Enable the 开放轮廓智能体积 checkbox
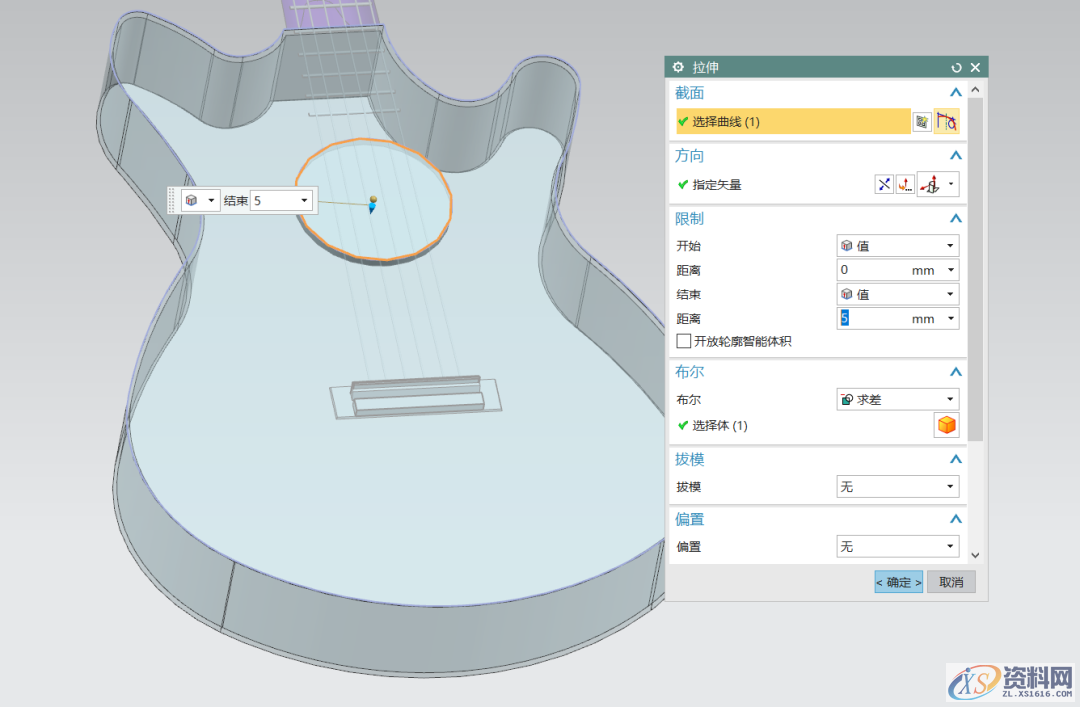Viewport: 1080px width, 707px height. pyautogui.click(x=684, y=341)
